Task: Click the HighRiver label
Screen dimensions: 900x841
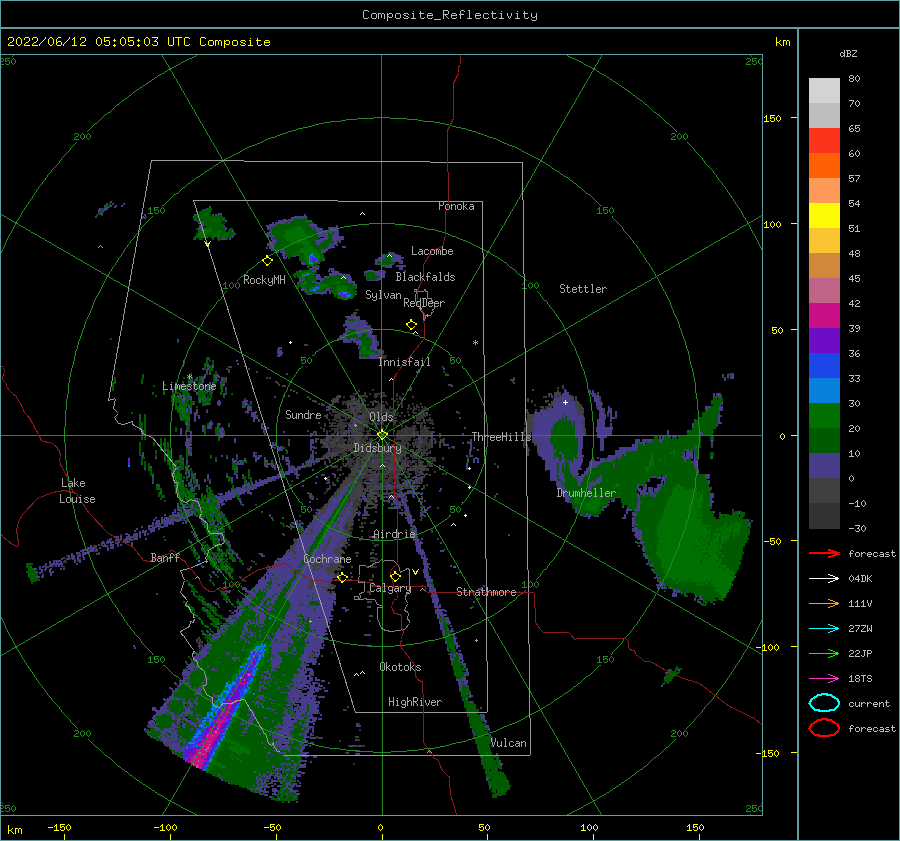Action: pos(415,702)
